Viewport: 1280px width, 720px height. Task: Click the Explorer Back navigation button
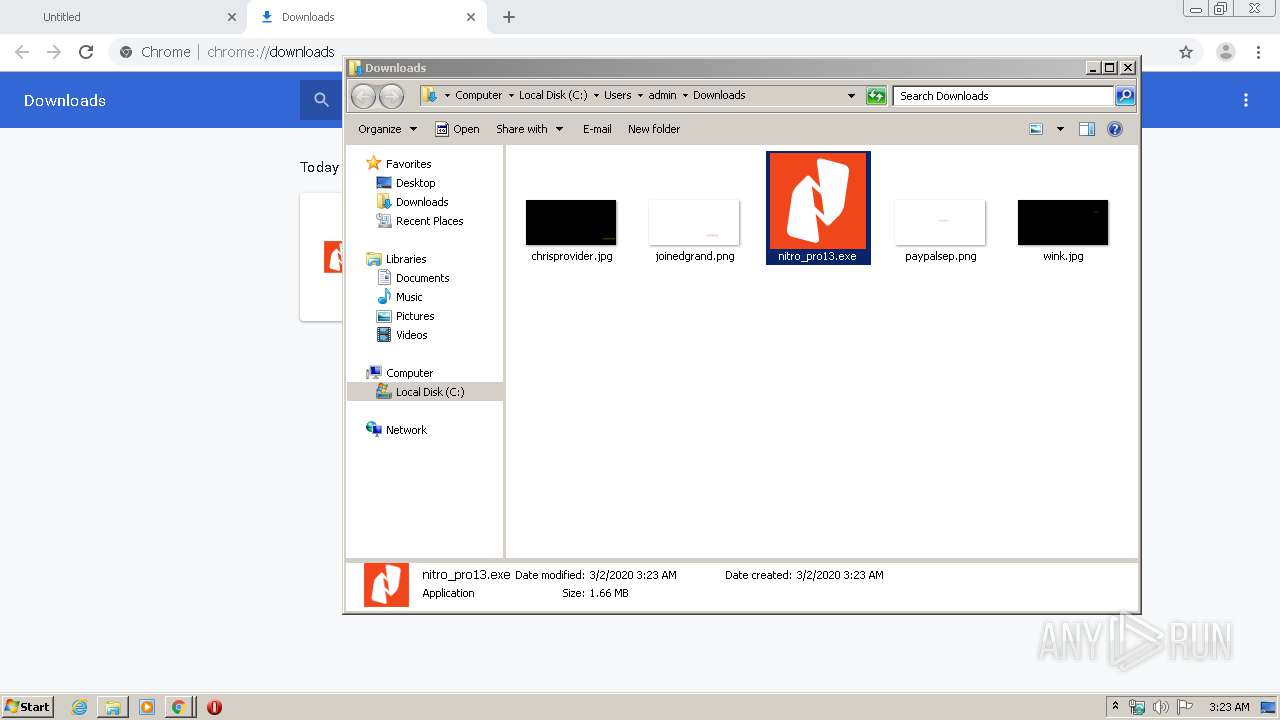pos(363,96)
